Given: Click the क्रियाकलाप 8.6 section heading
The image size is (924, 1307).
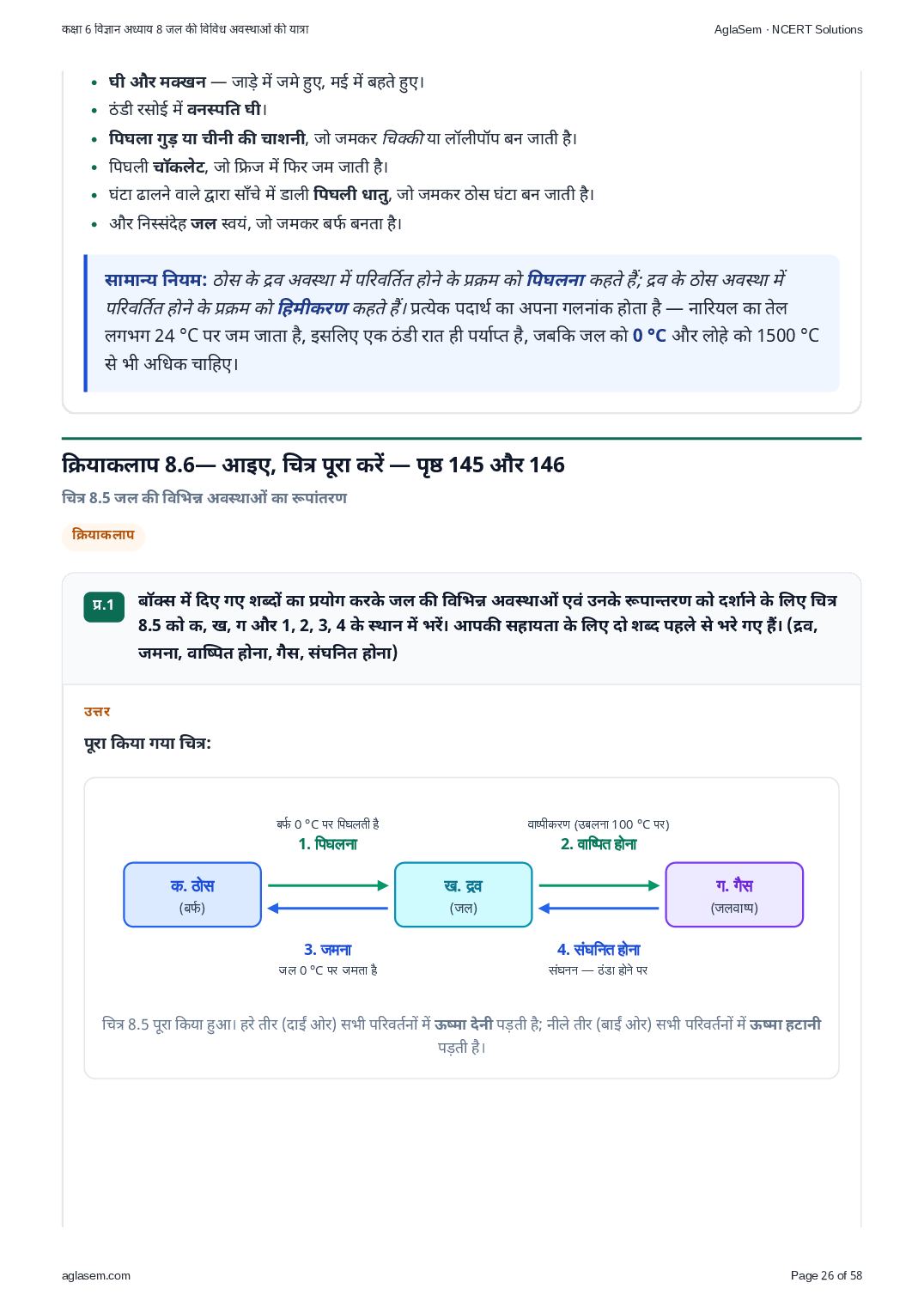Looking at the screenshot, I should [313, 465].
